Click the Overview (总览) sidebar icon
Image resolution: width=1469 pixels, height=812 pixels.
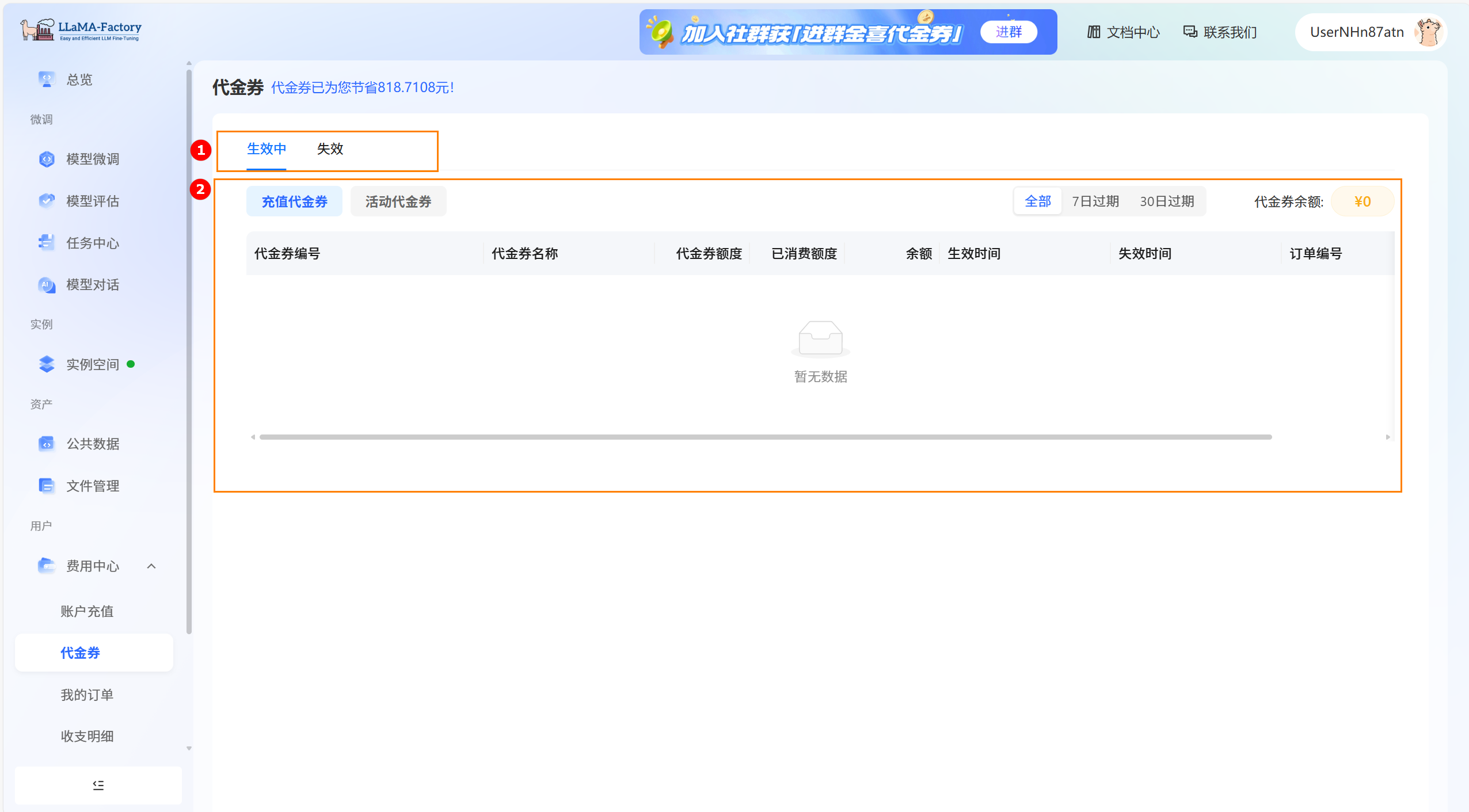coord(46,79)
